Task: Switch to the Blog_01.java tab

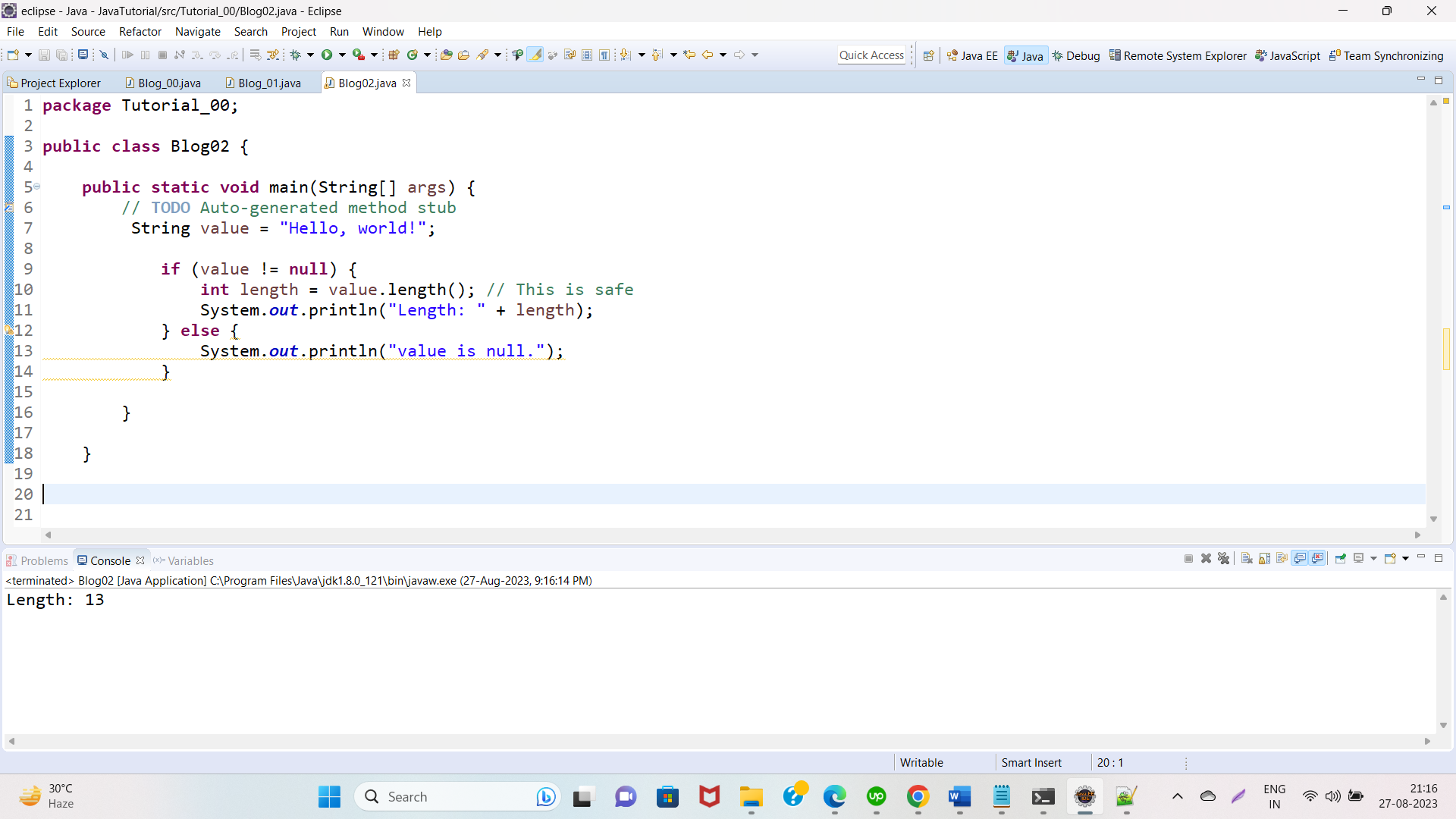Action: [268, 83]
